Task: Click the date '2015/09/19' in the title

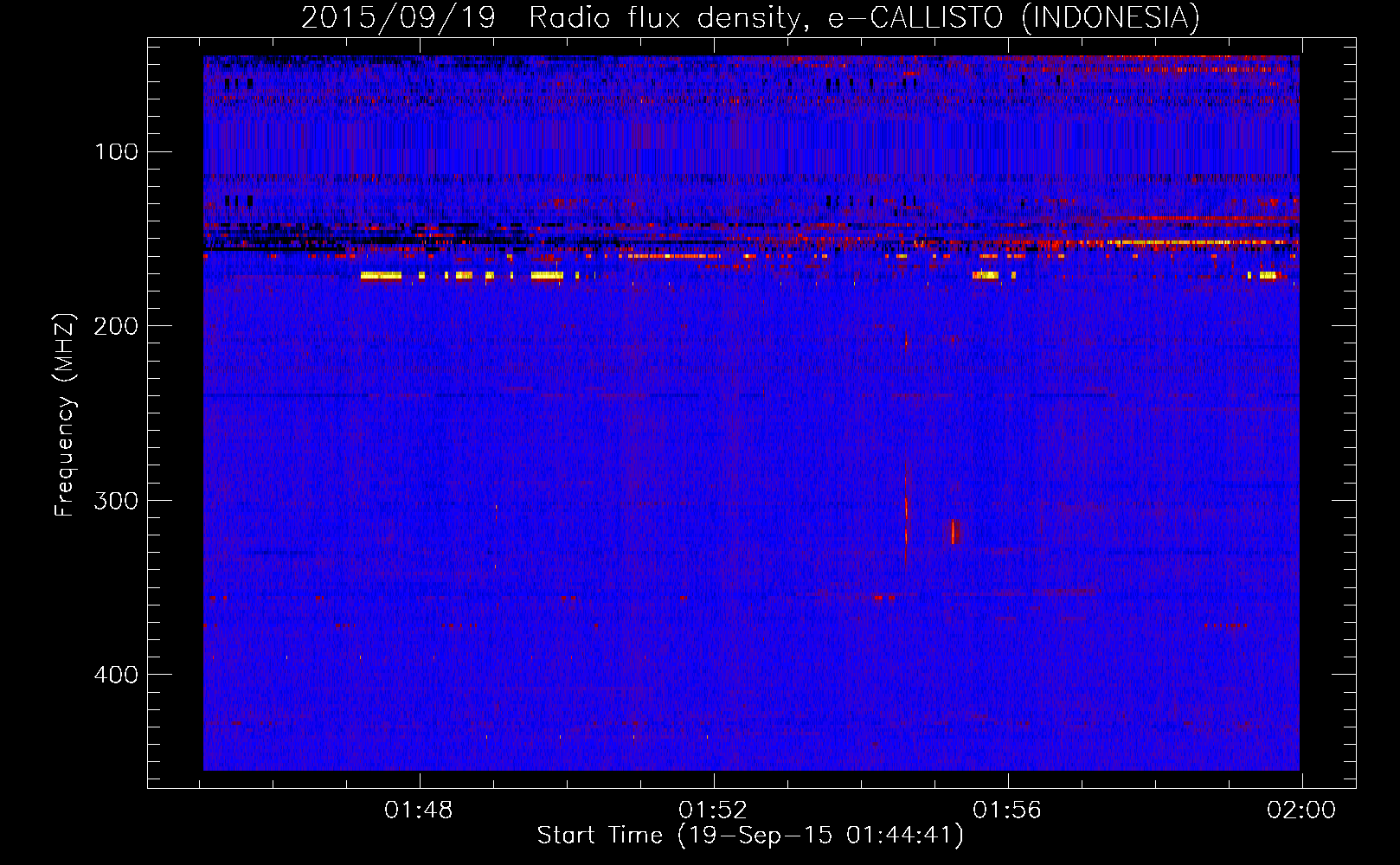Action: 398,17
